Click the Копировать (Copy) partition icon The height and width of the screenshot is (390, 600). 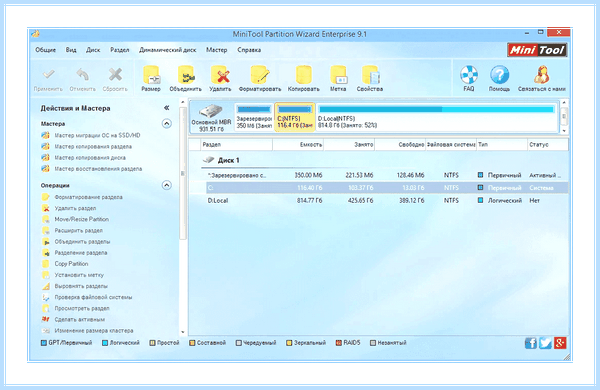pyautogui.click(x=304, y=75)
